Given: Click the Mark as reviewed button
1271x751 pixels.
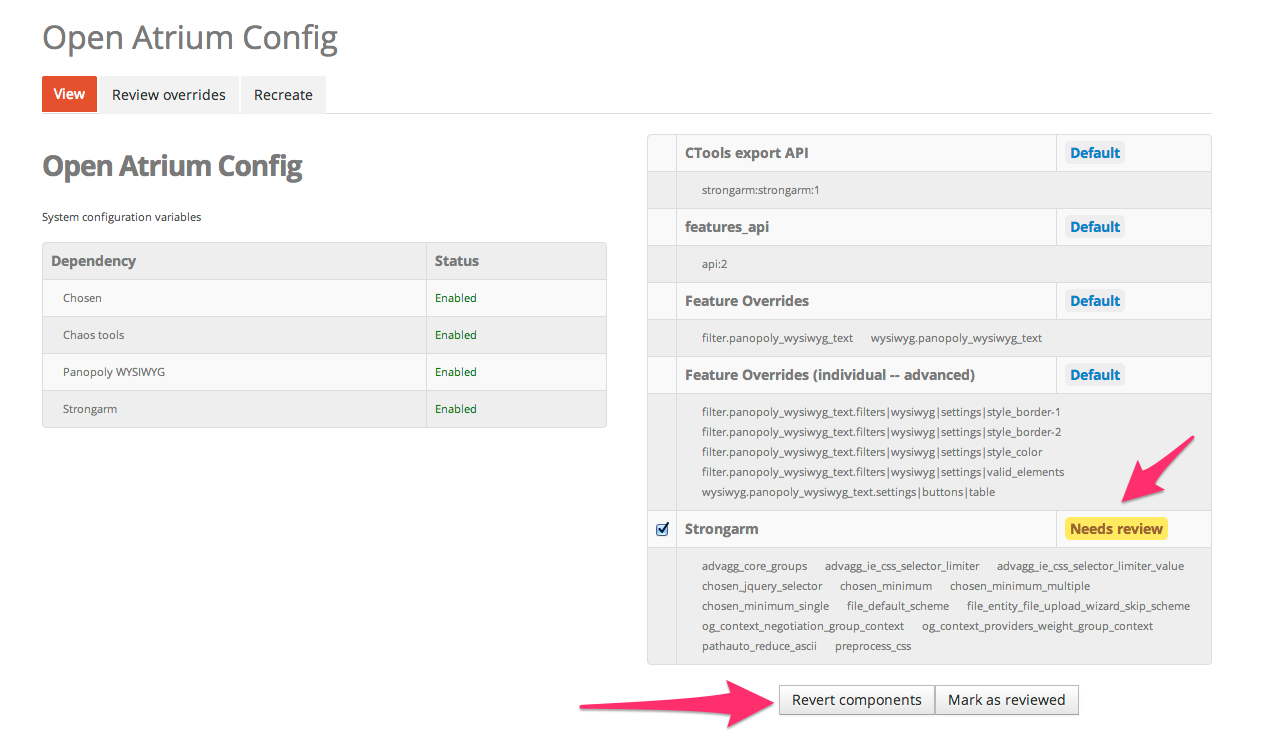Looking at the screenshot, I should (x=1007, y=700).
